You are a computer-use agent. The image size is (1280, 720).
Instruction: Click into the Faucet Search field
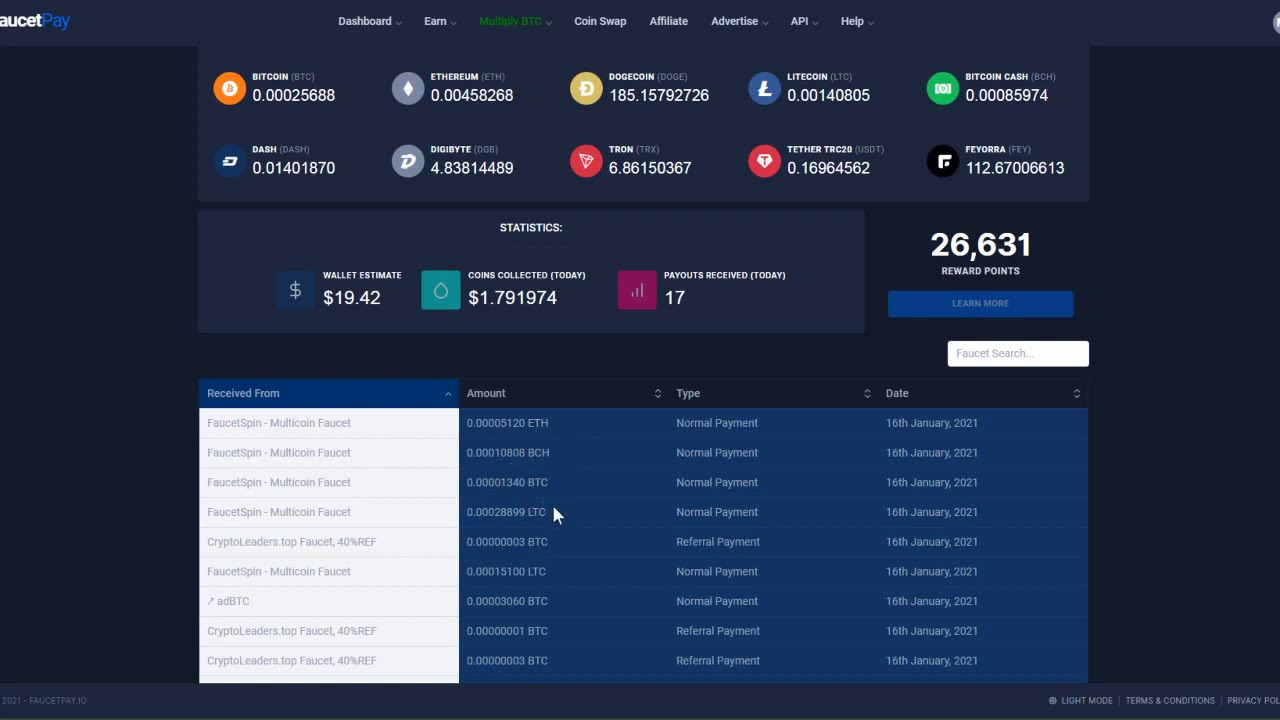(x=1018, y=353)
